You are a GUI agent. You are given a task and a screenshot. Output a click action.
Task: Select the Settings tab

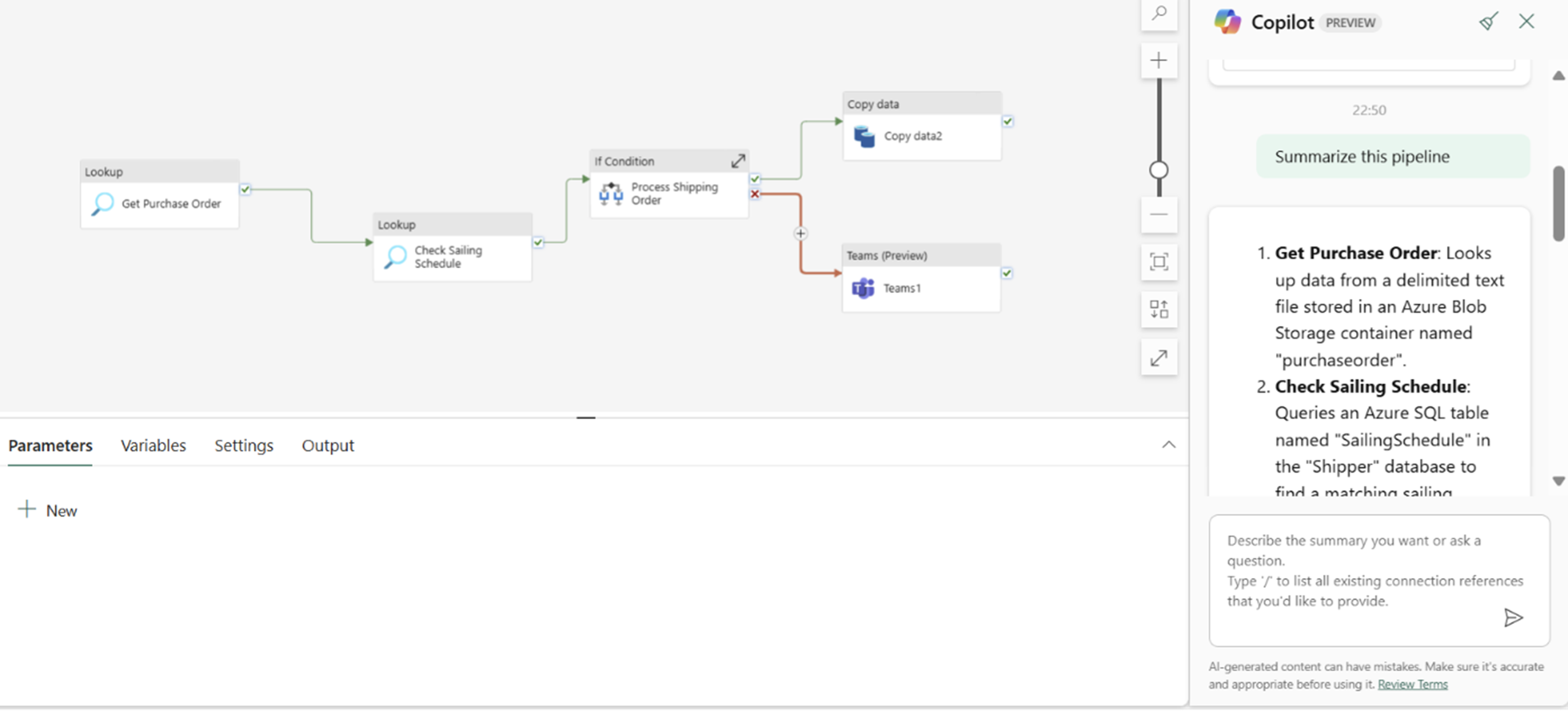click(243, 445)
